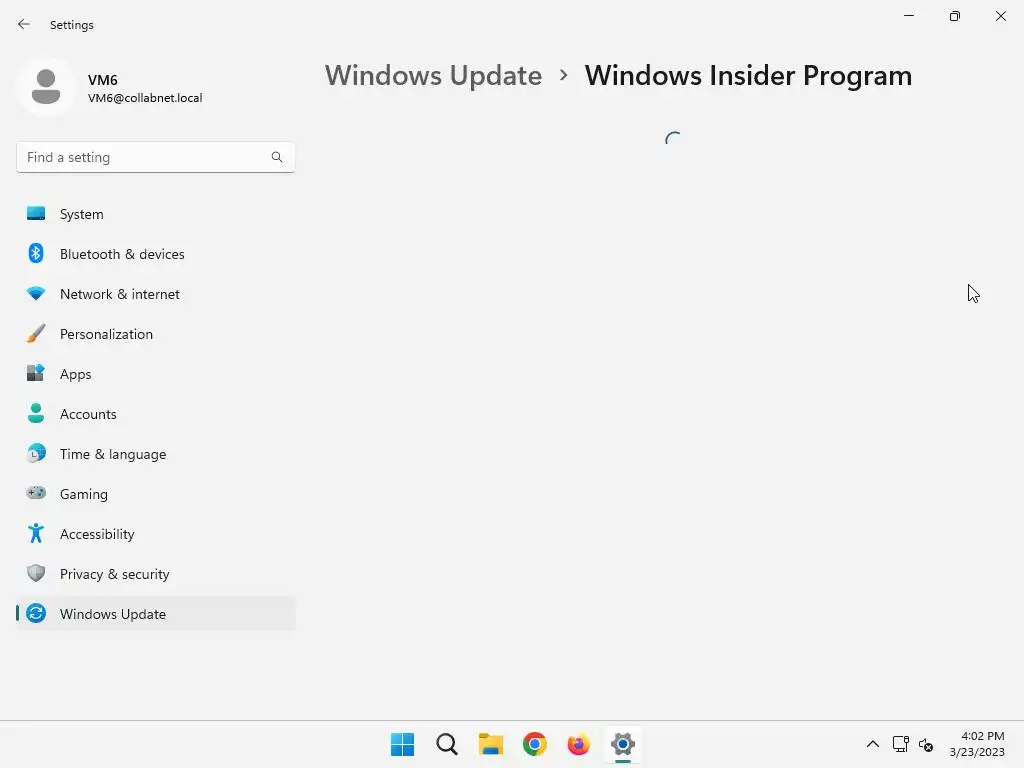Click the Windows Update sync icon
Viewport: 1024px width, 768px height.
click(x=36, y=613)
